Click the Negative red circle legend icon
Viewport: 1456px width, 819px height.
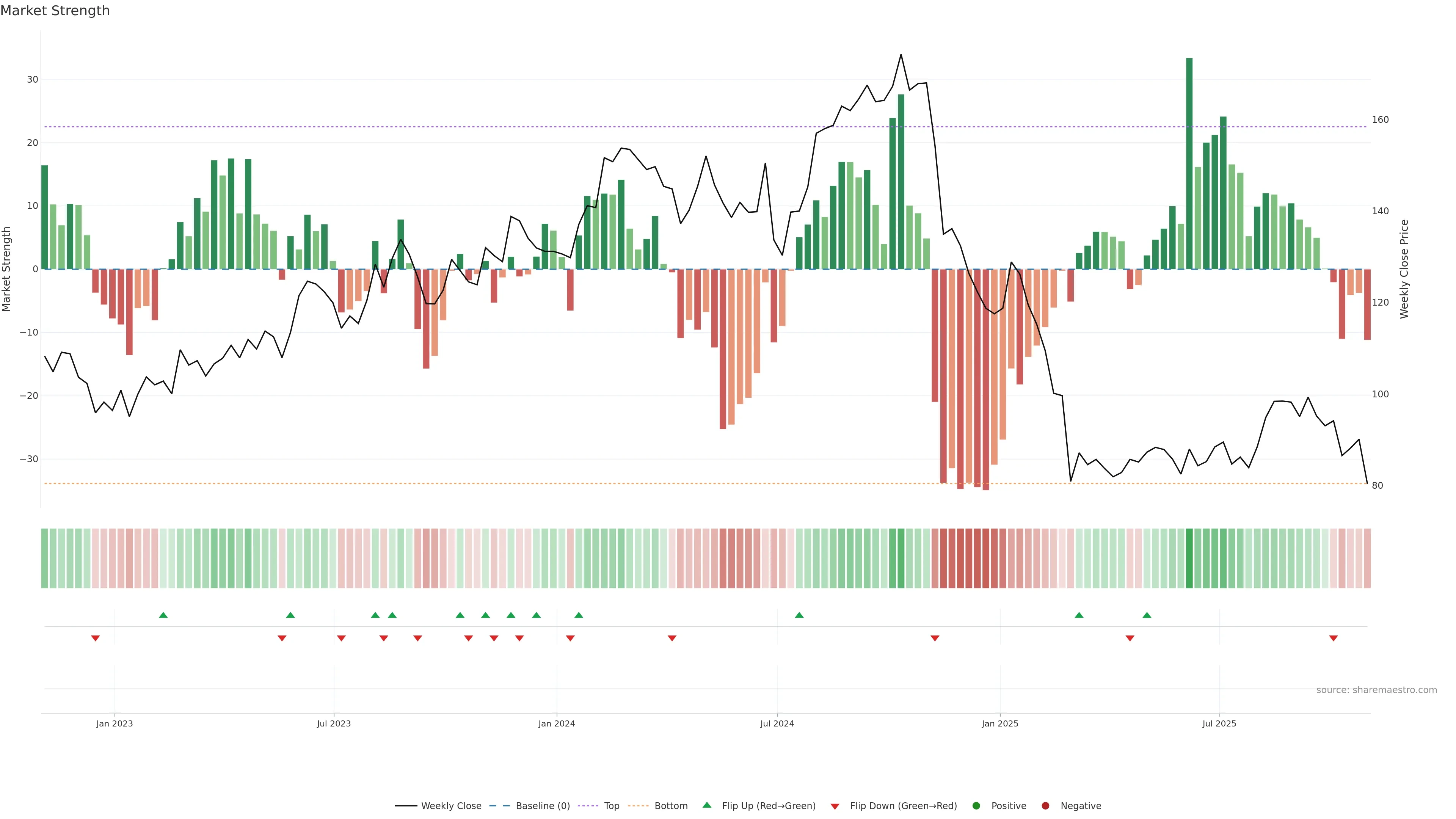[1045, 806]
